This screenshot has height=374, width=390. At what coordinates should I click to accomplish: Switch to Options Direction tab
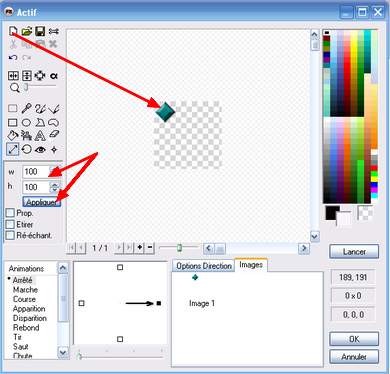coord(203,266)
